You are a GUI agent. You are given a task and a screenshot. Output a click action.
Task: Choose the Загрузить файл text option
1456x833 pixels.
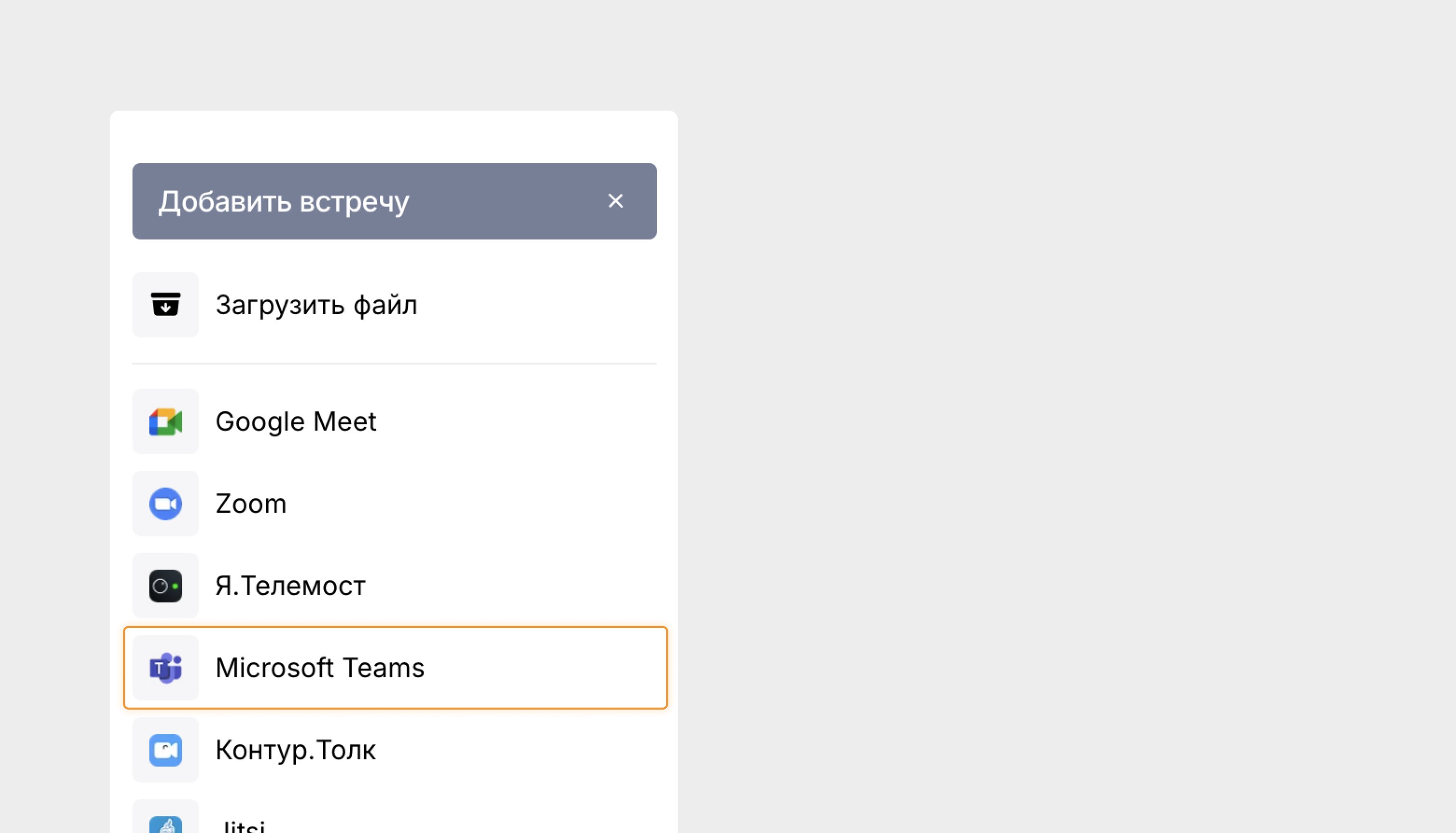pos(316,304)
